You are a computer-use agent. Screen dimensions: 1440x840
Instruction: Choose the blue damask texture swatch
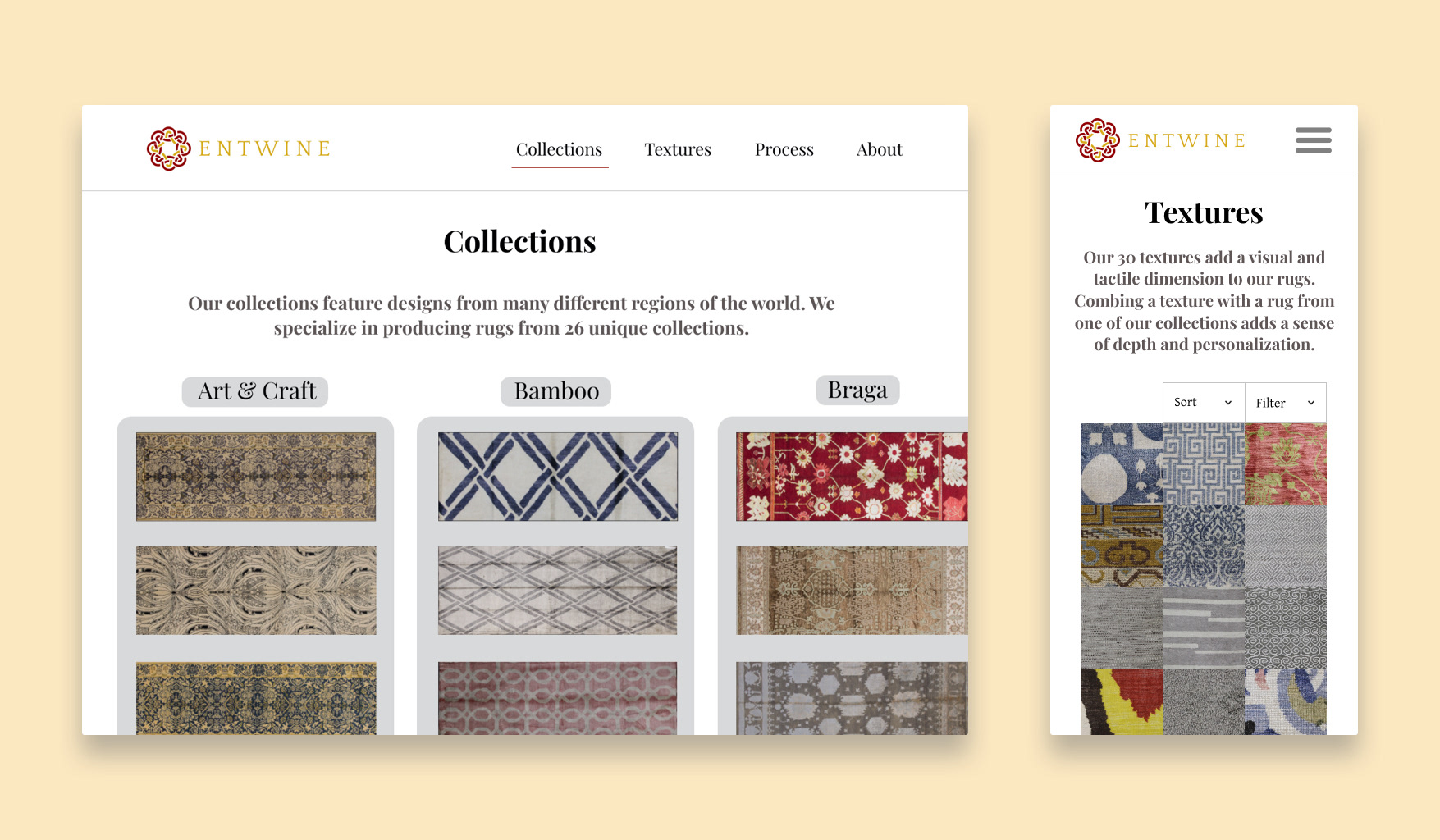coord(1204,546)
